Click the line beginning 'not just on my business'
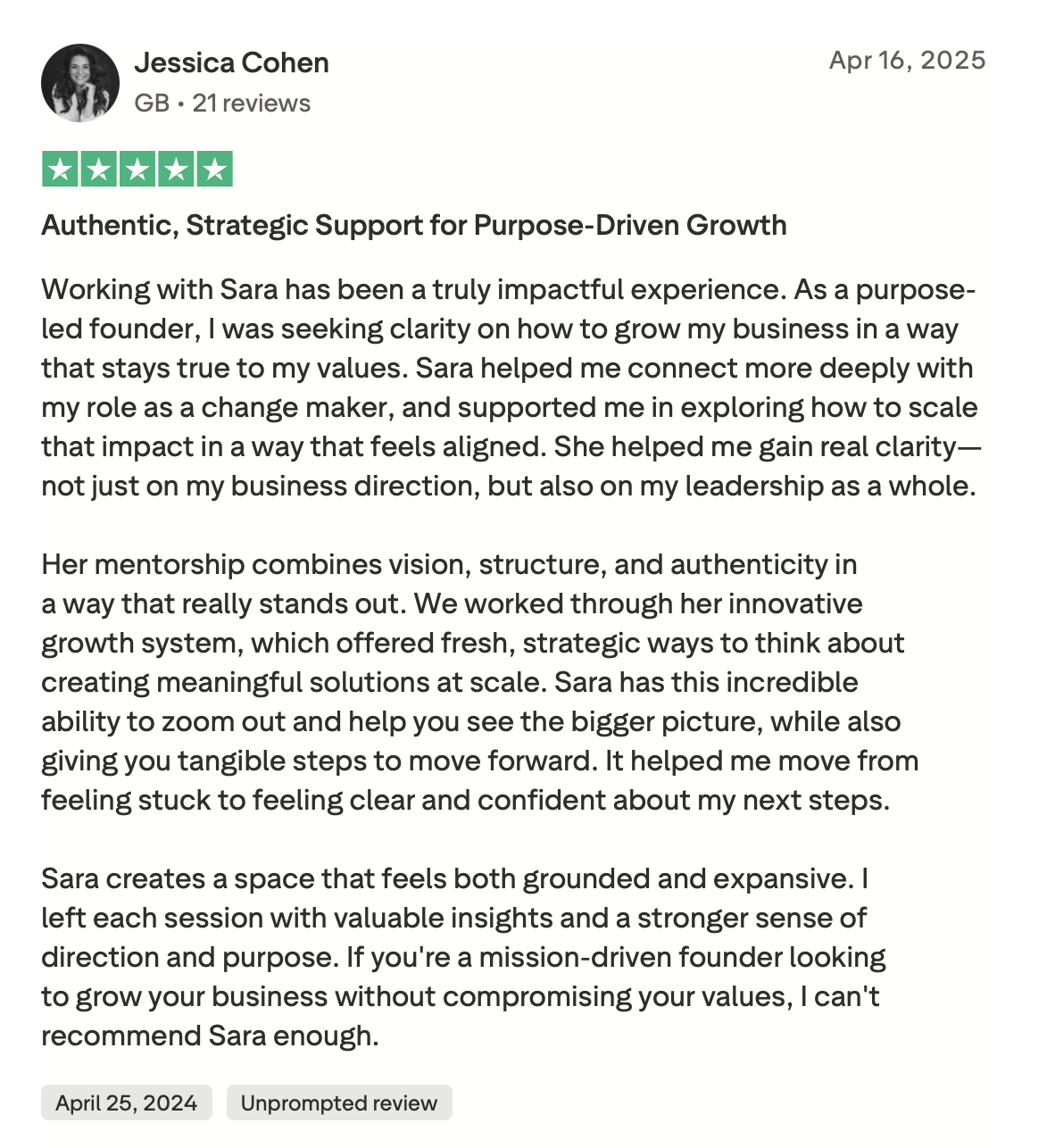1064x1148 pixels. point(508,486)
